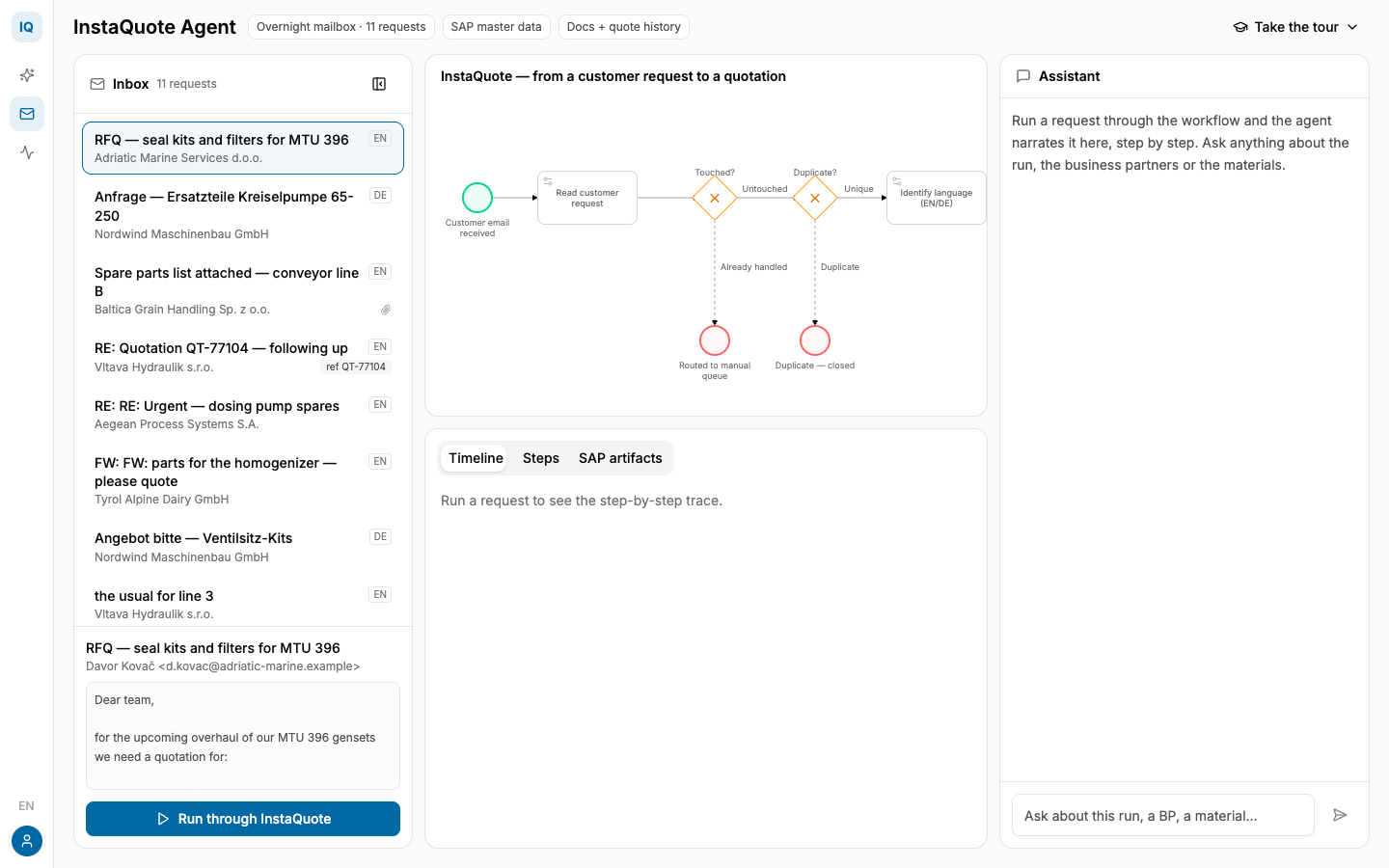Expand the Take the tour dropdown

tap(1295, 27)
